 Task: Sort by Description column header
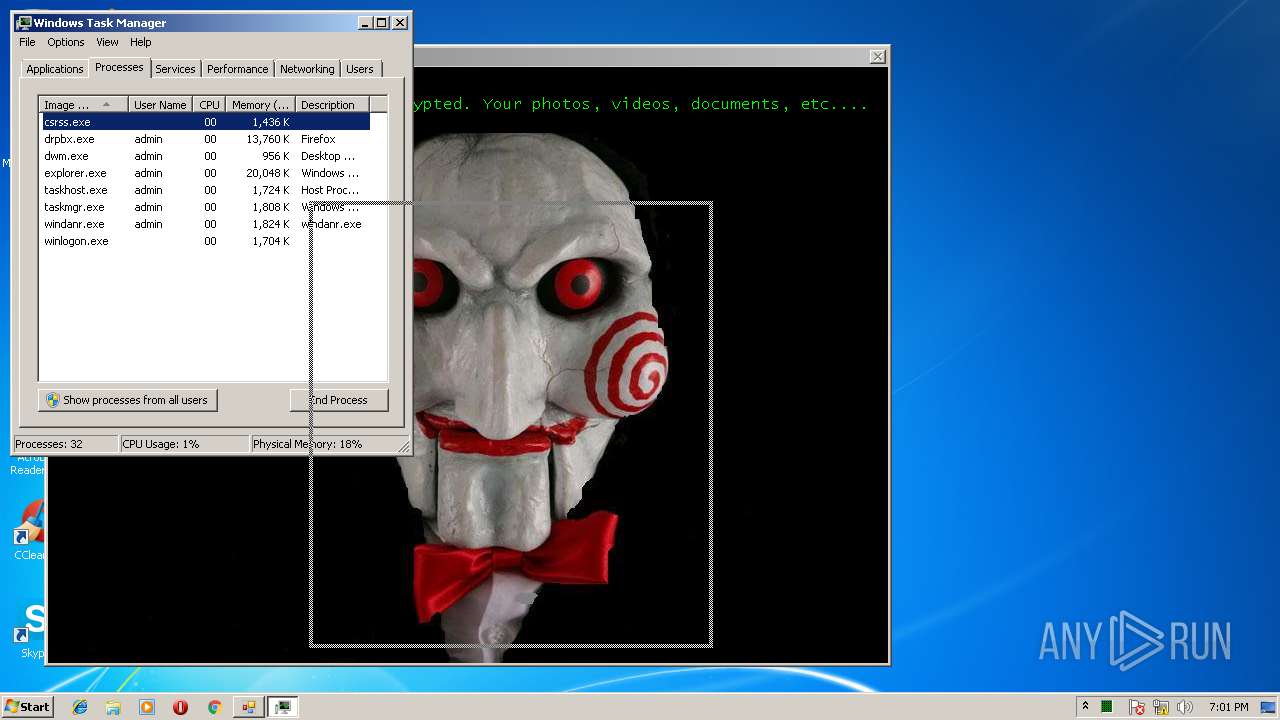(x=332, y=105)
